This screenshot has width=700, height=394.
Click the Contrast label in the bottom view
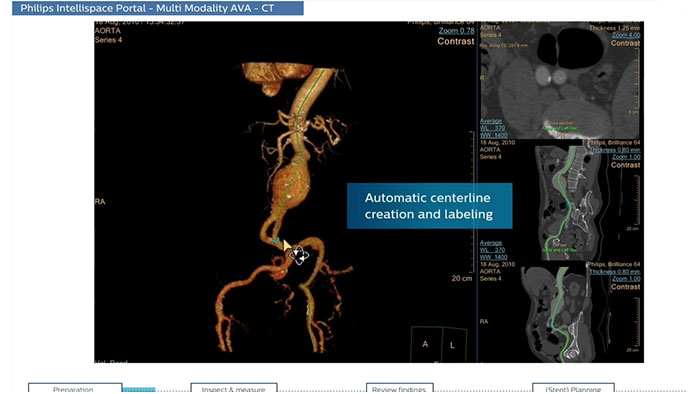625,287
